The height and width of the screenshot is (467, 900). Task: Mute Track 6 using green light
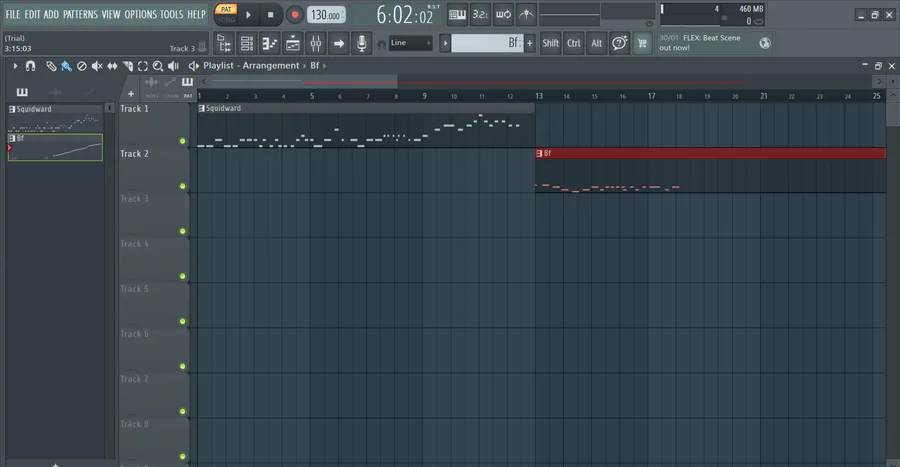point(183,367)
